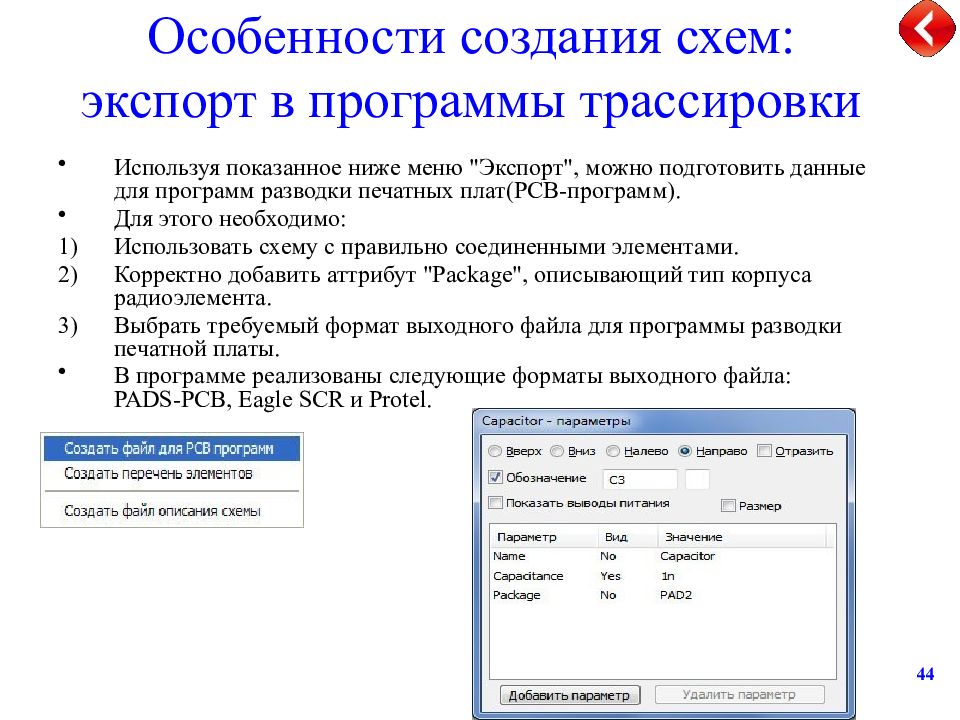The width and height of the screenshot is (960, 720).
Task: Select the 'Name' parameter row
Action: click(x=662, y=556)
